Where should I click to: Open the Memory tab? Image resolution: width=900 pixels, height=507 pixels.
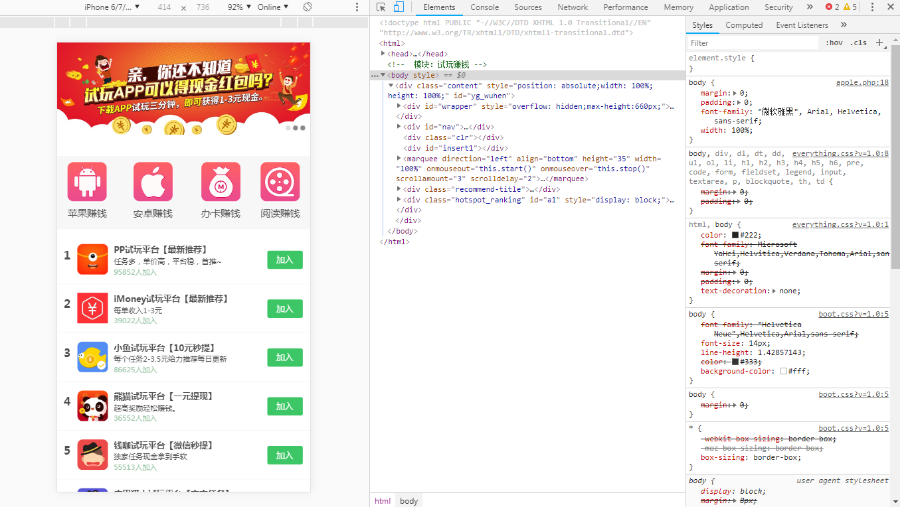[678, 7]
